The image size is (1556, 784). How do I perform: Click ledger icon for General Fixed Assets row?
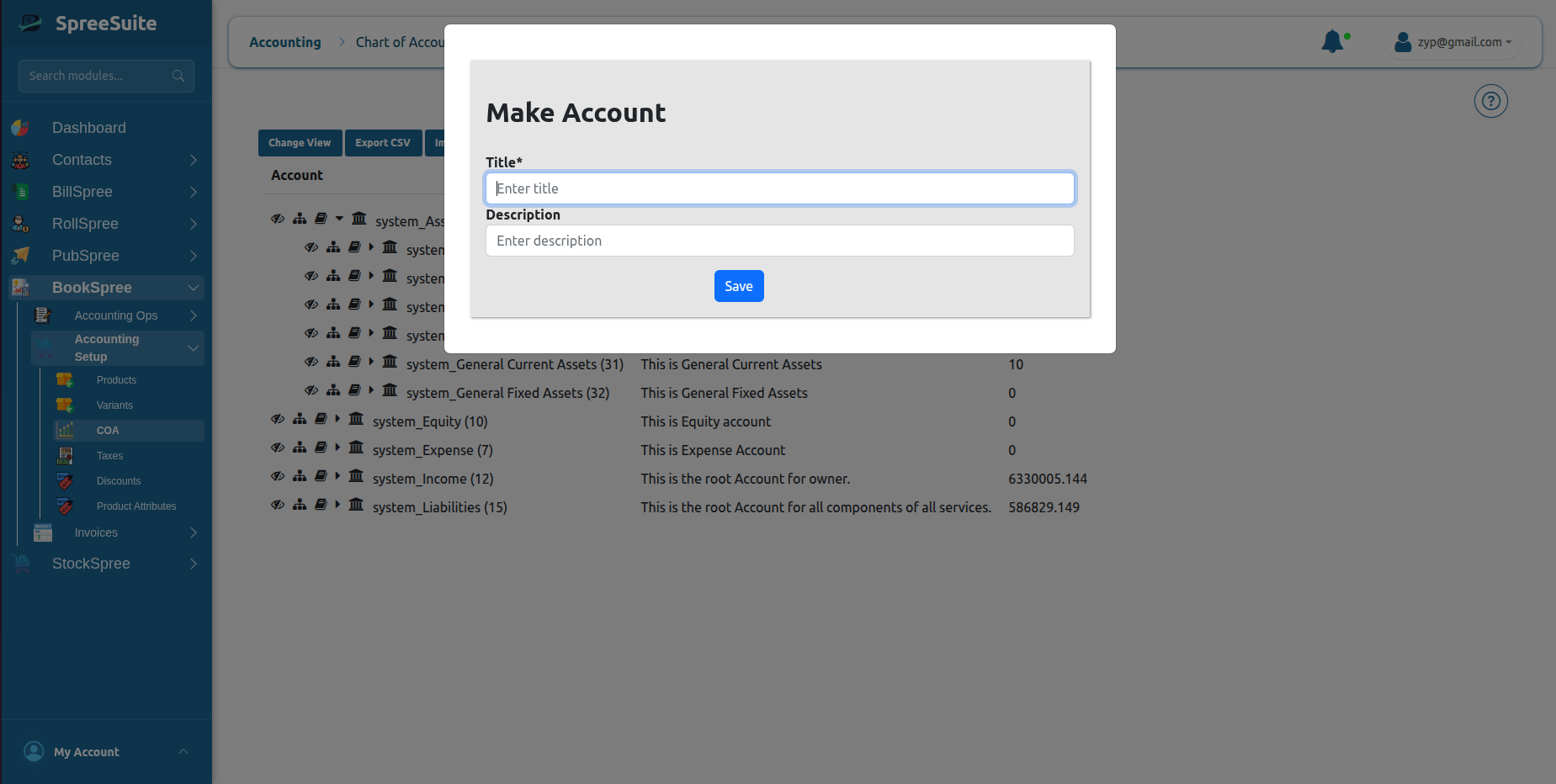coord(354,390)
